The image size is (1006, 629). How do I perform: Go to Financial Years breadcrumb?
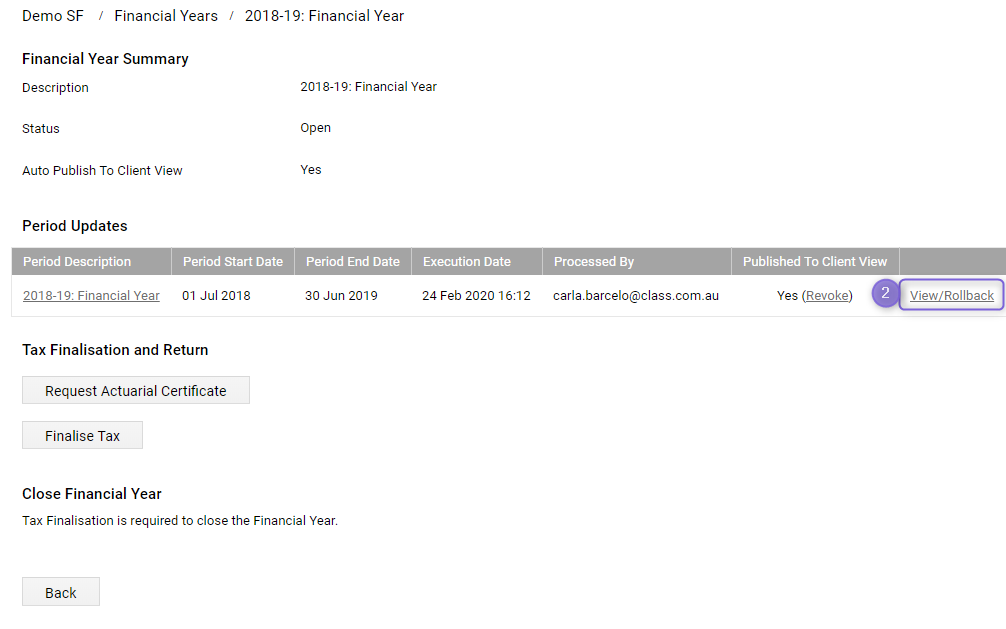point(166,16)
